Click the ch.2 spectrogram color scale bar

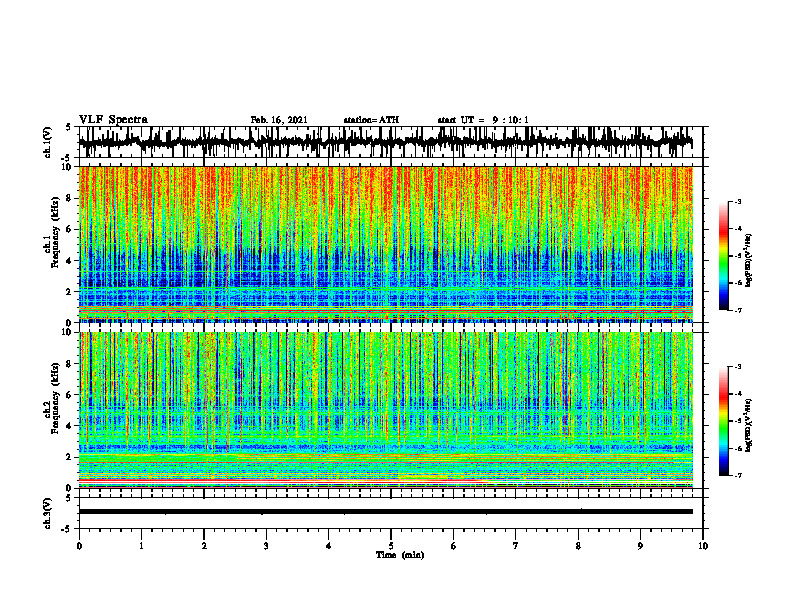coord(723,421)
